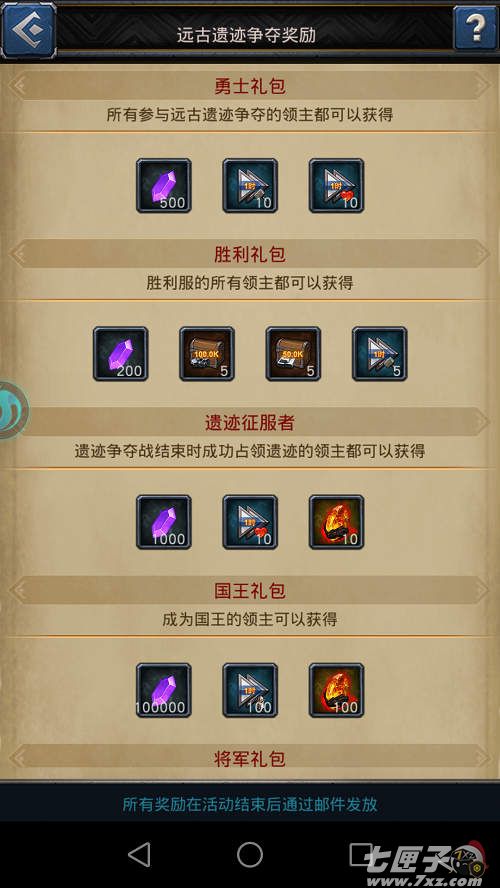
Task: Select the speedup x100 in 国王礼包
Action: pyautogui.click(x=250, y=690)
